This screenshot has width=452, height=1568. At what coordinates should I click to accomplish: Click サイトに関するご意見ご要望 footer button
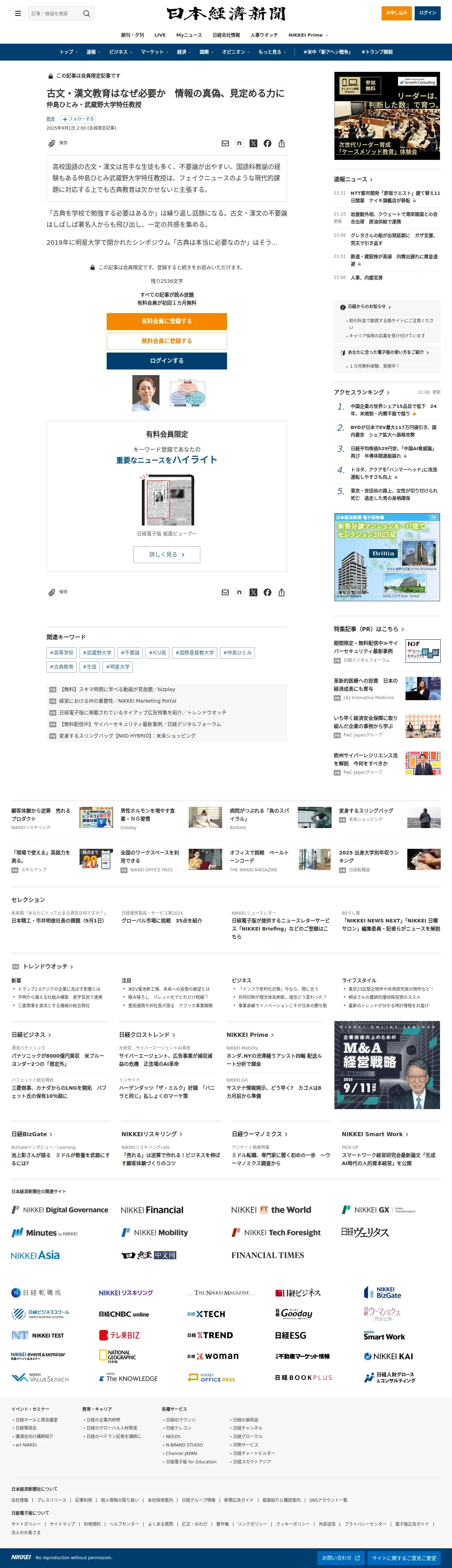(404, 1558)
